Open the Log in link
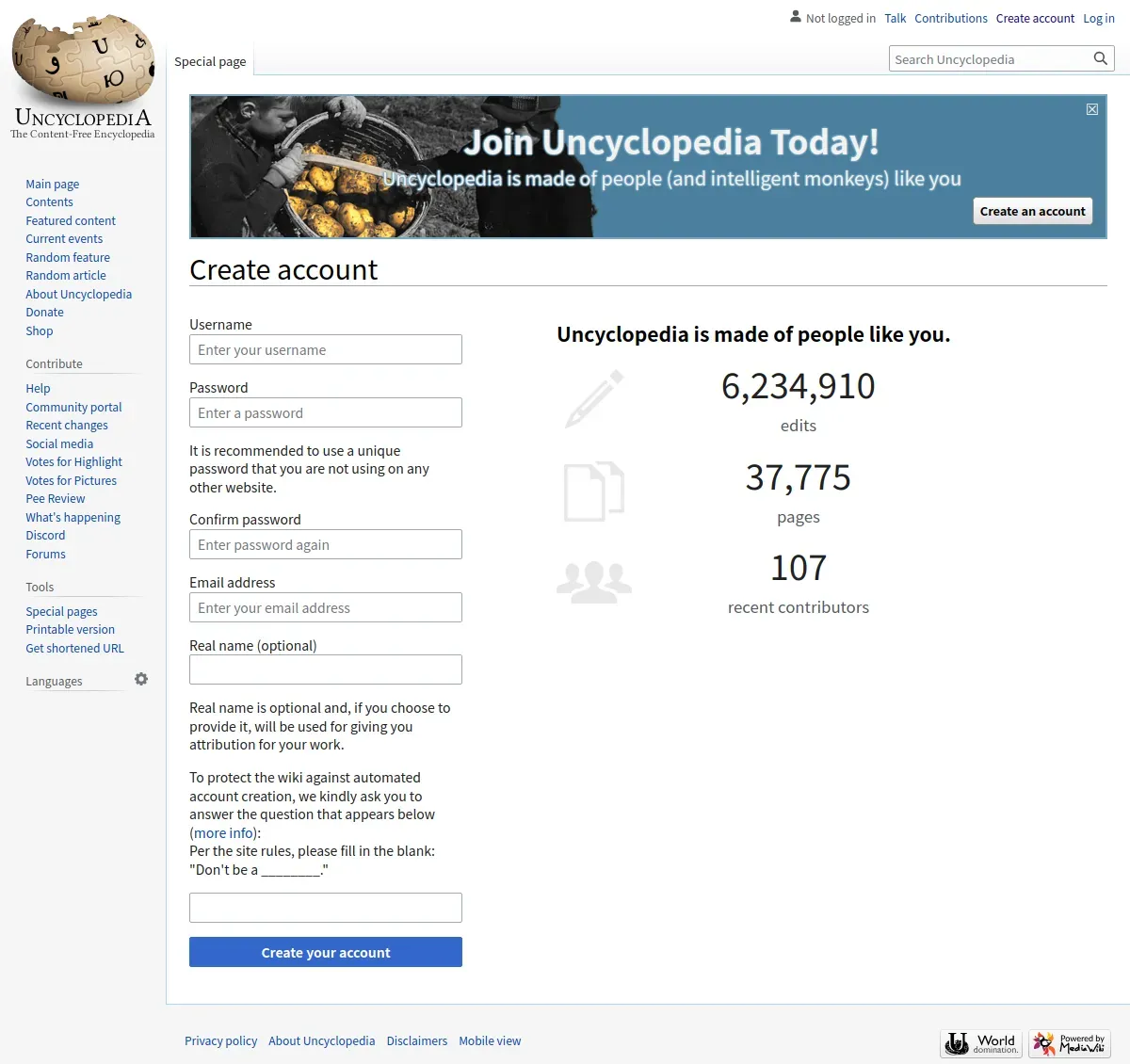The width and height of the screenshot is (1130, 1064). pos(1099,18)
